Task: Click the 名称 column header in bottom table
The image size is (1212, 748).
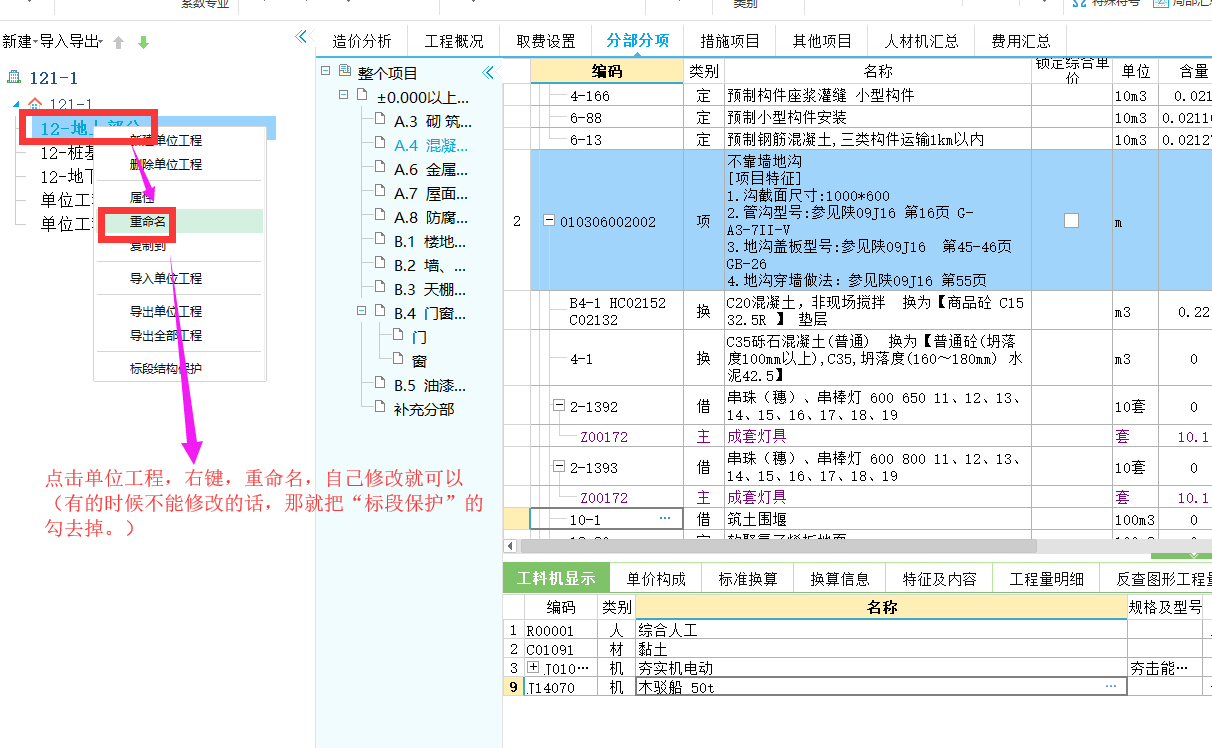Action: click(881, 607)
